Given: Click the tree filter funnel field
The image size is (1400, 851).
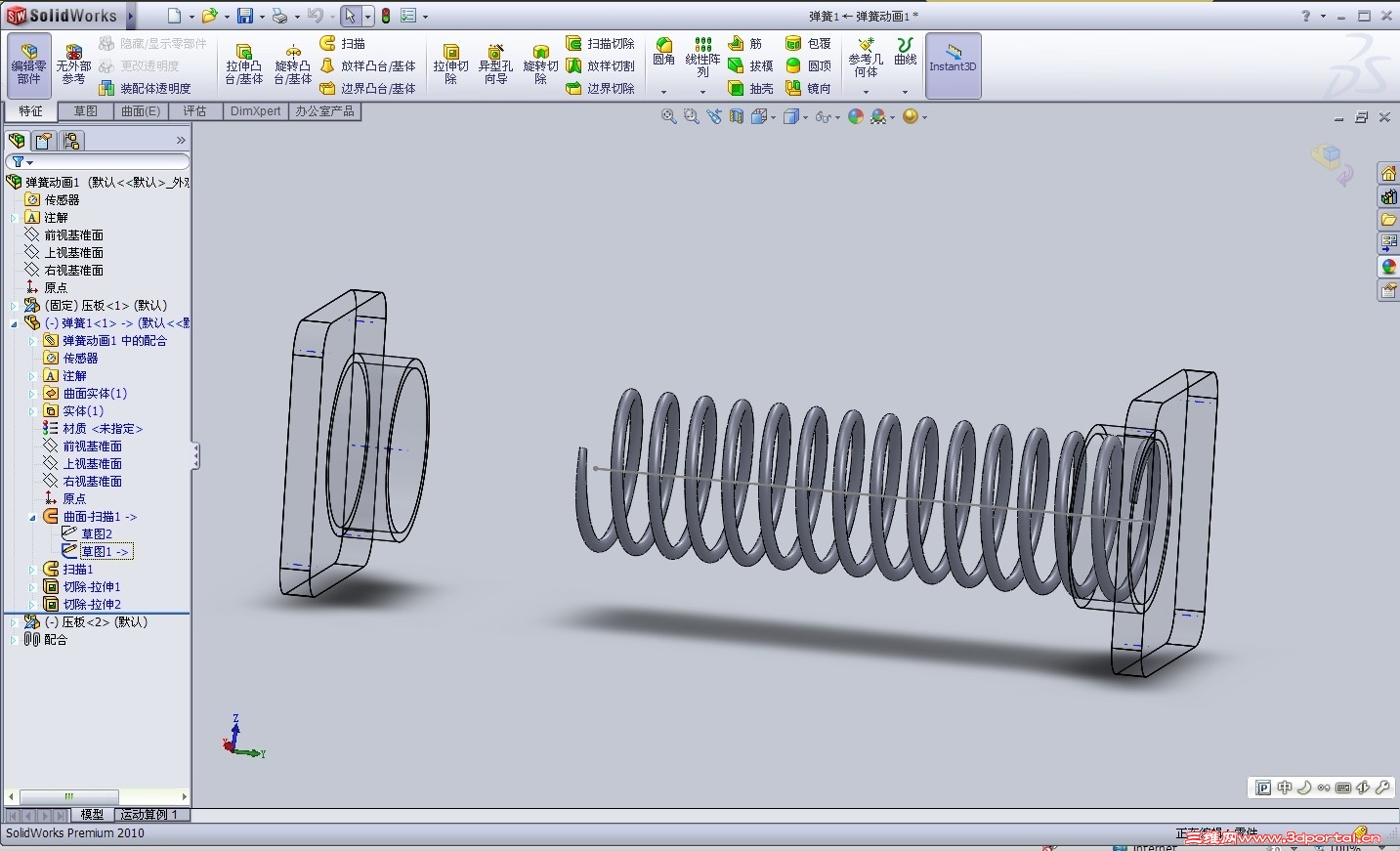Looking at the screenshot, I should click(x=98, y=161).
